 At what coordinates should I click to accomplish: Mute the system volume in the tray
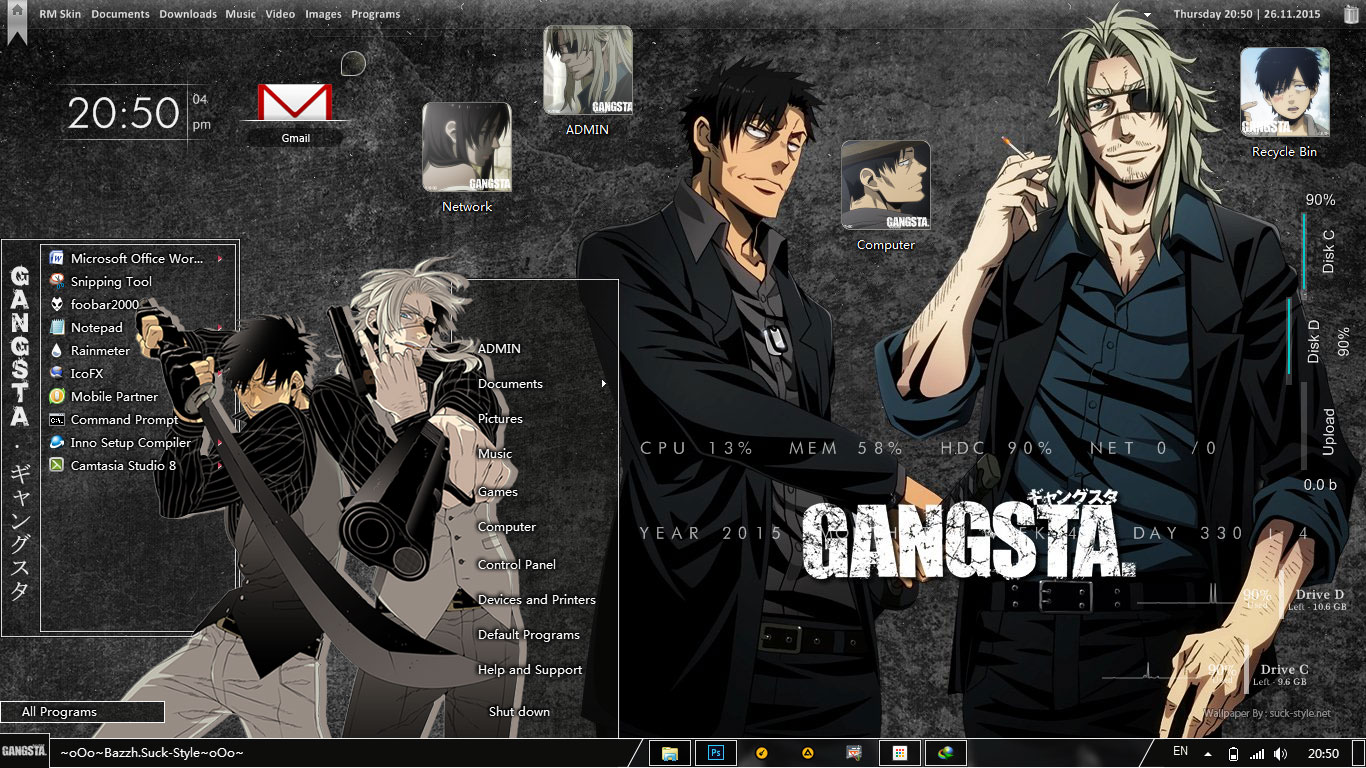[x=1282, y=751]
